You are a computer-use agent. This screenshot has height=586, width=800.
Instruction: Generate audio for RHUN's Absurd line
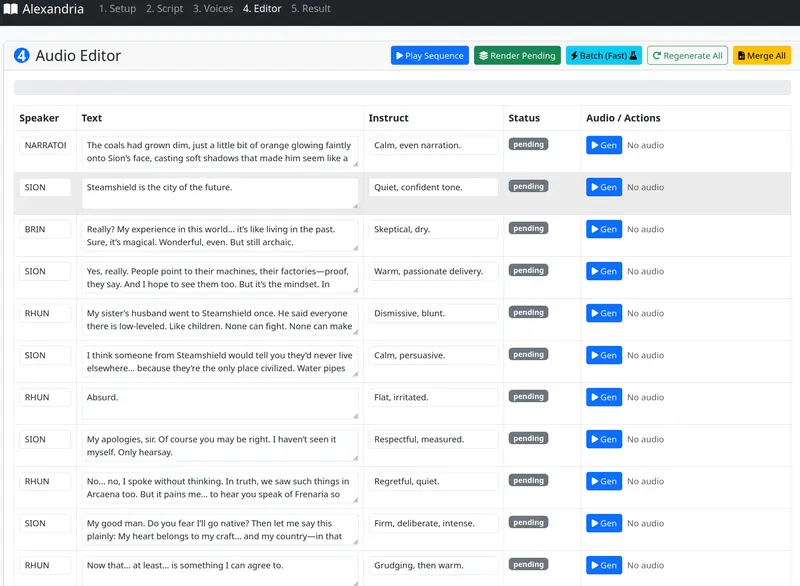603,397
